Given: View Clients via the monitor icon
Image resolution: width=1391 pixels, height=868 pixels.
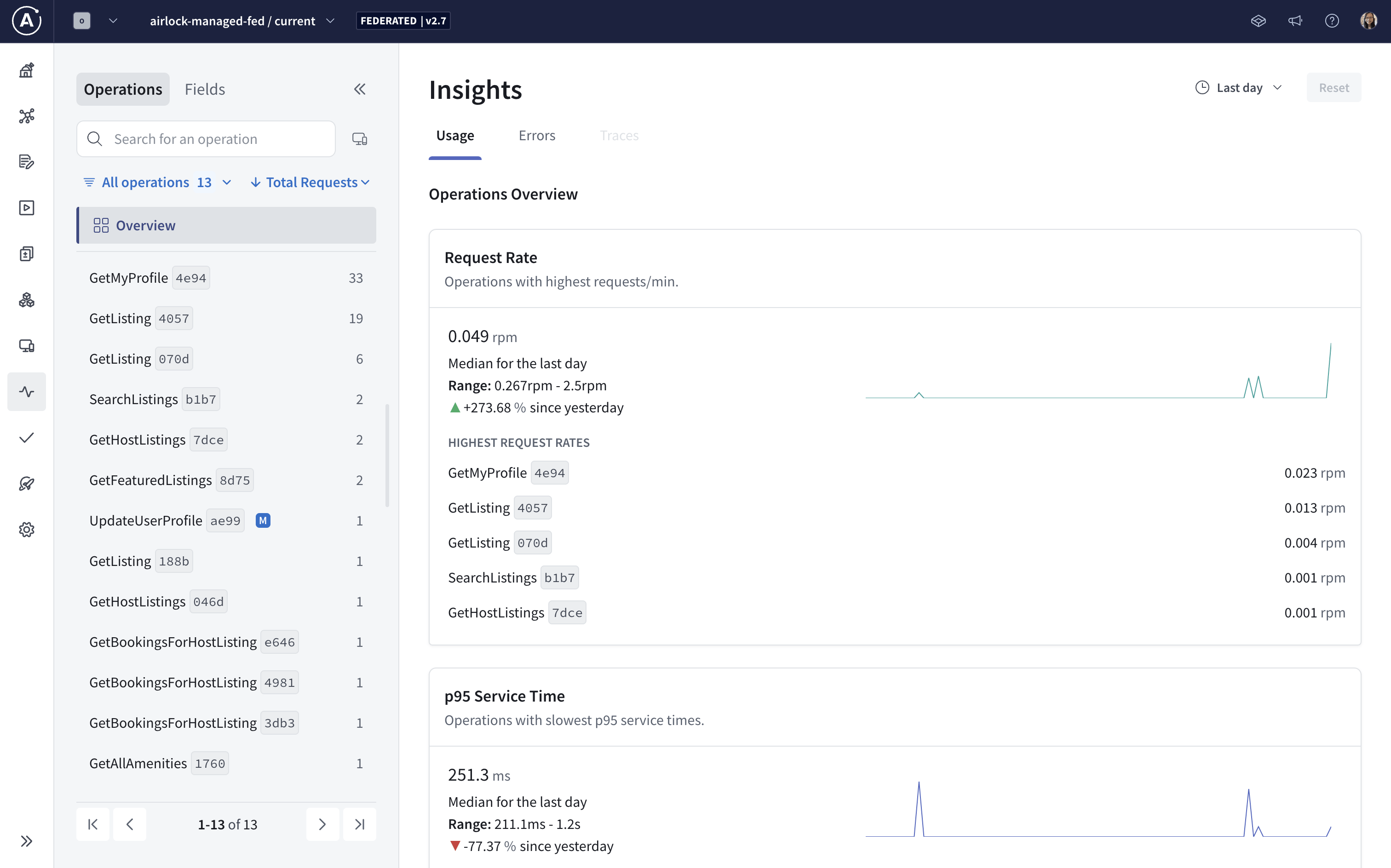Looking at the screenshot, I should (x=26, y=346).
